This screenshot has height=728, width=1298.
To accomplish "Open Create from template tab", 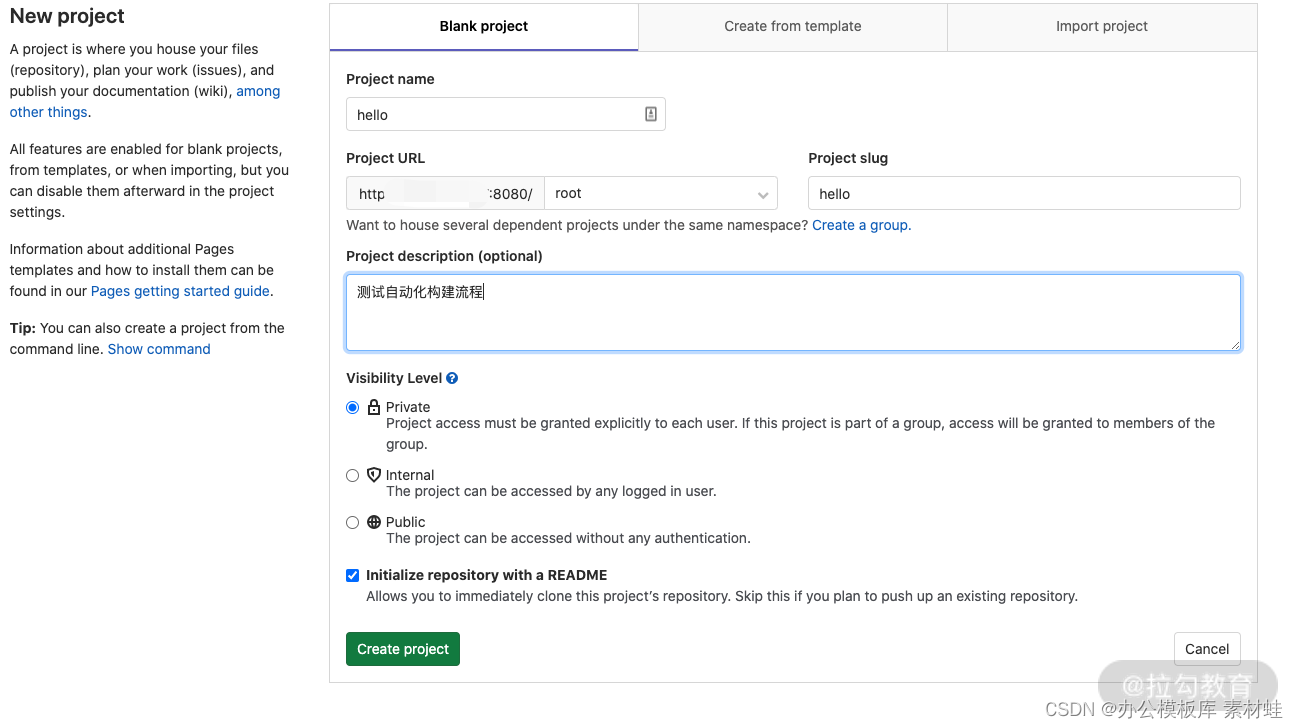I will tap(792, 27).
